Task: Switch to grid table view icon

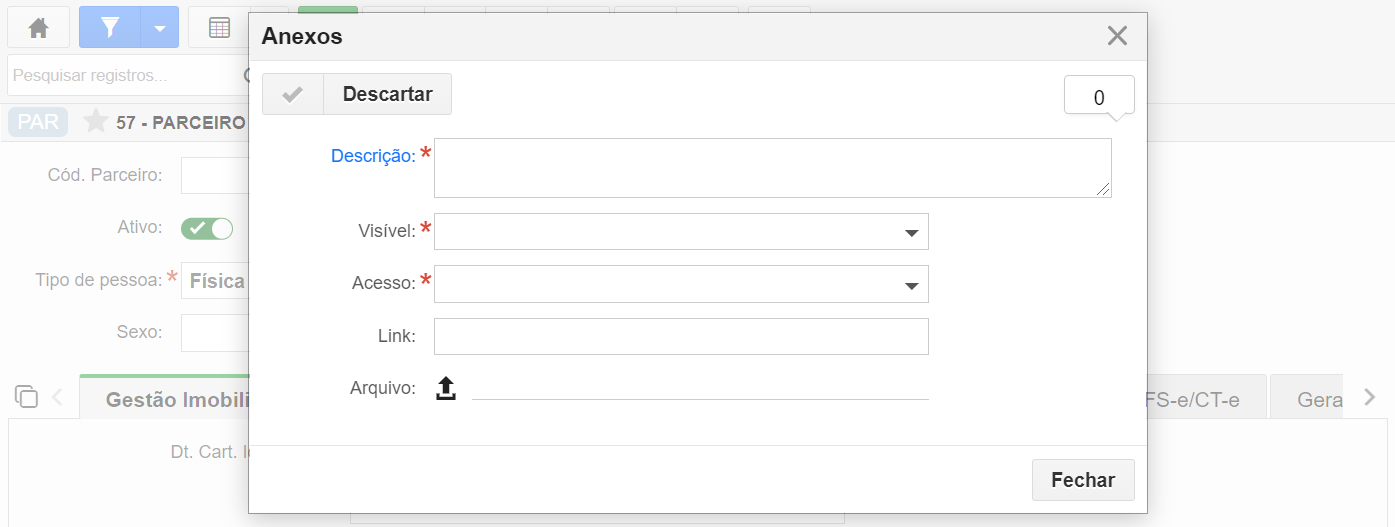Action: (x=219, y=27)
